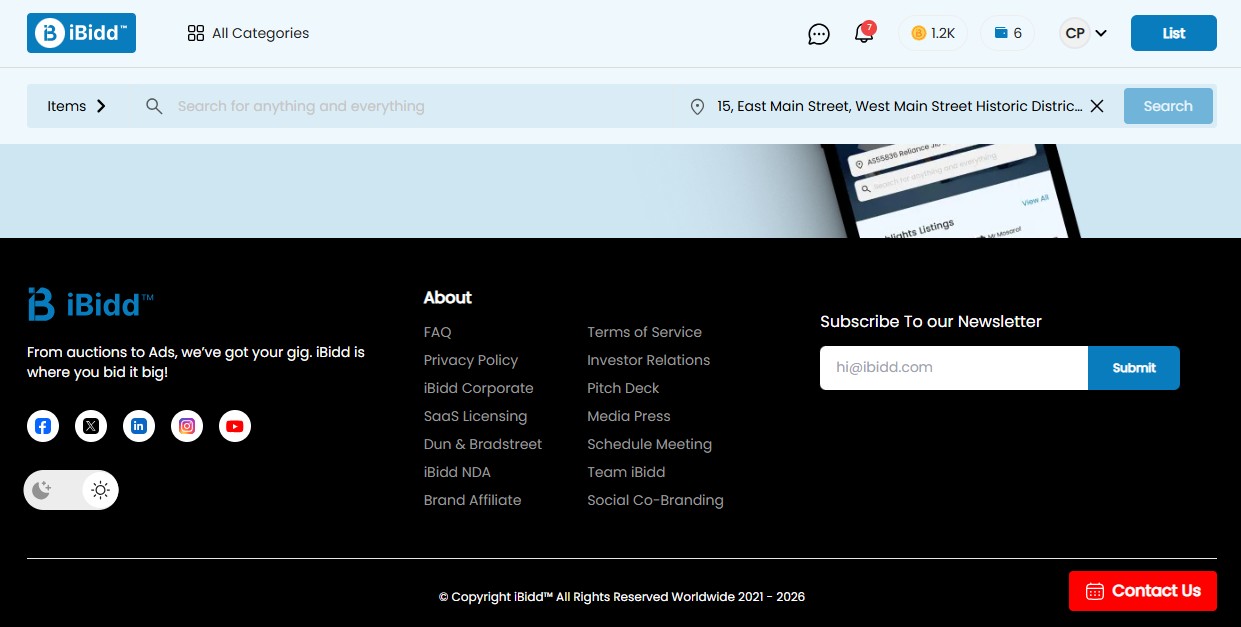This screenshot has width=1241, height=627.
Task: Expand the Items search type selector
Action: (77, 106)
